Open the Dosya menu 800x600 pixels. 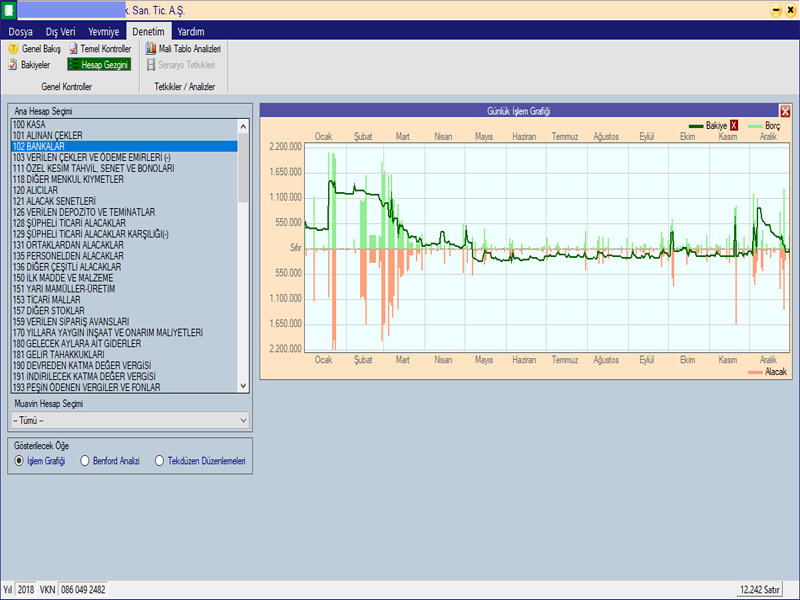pyautogui.click(x=20, y=32)
